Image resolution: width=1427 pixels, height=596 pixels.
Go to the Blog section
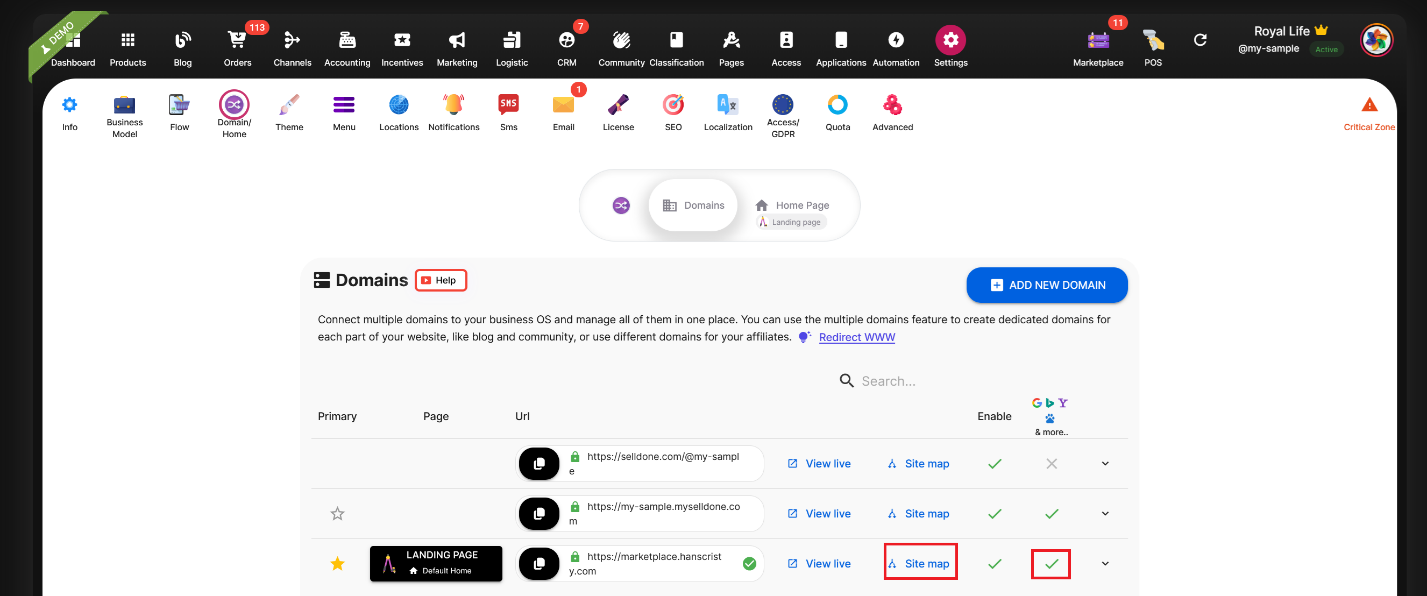(x=183, y=48)
